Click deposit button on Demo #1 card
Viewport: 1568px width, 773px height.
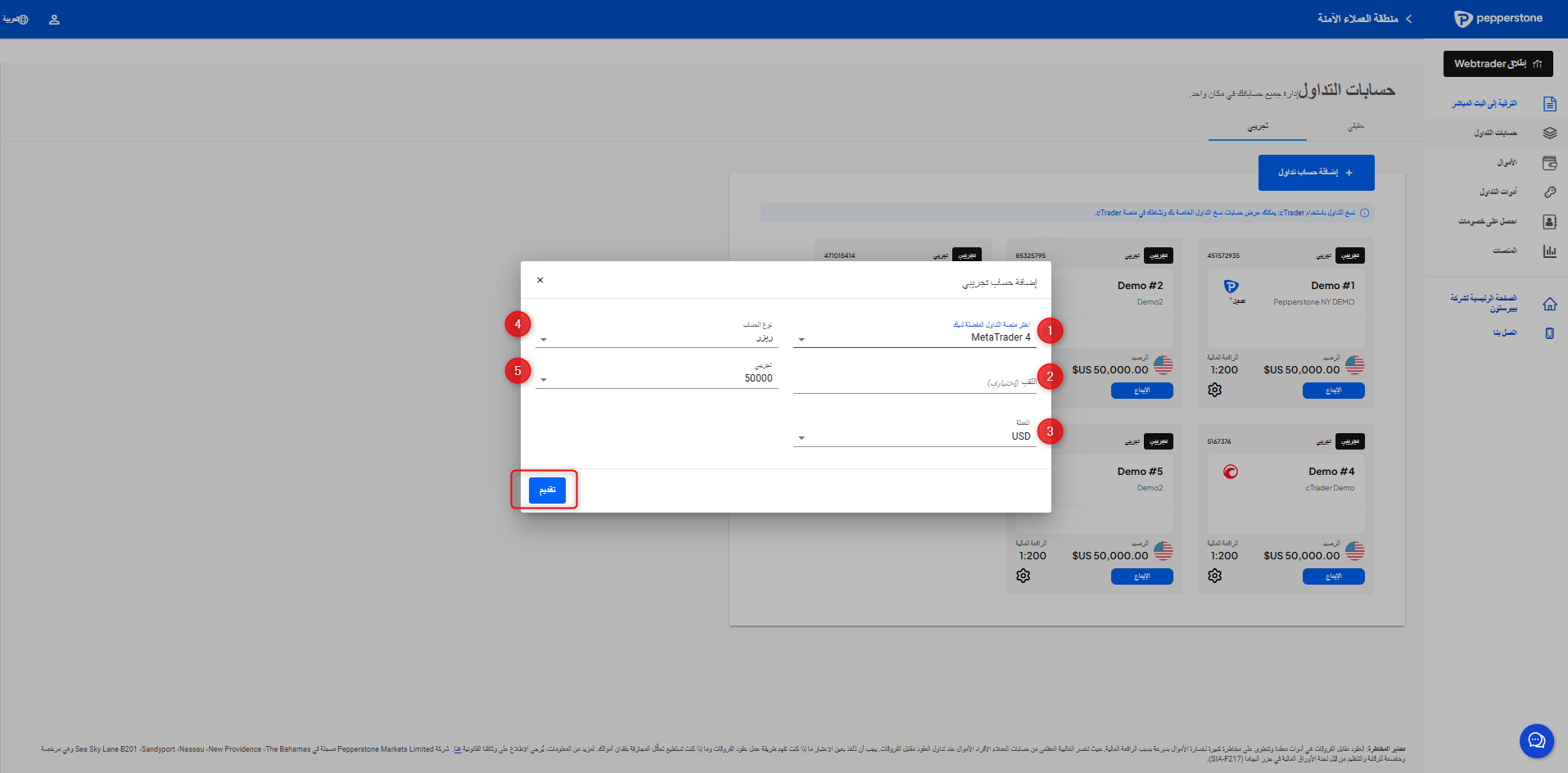pyautogui.click(x=1333, y=391)
